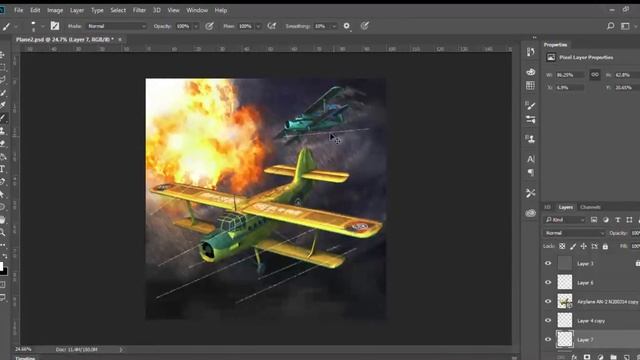Select the Hand tool

2,220
